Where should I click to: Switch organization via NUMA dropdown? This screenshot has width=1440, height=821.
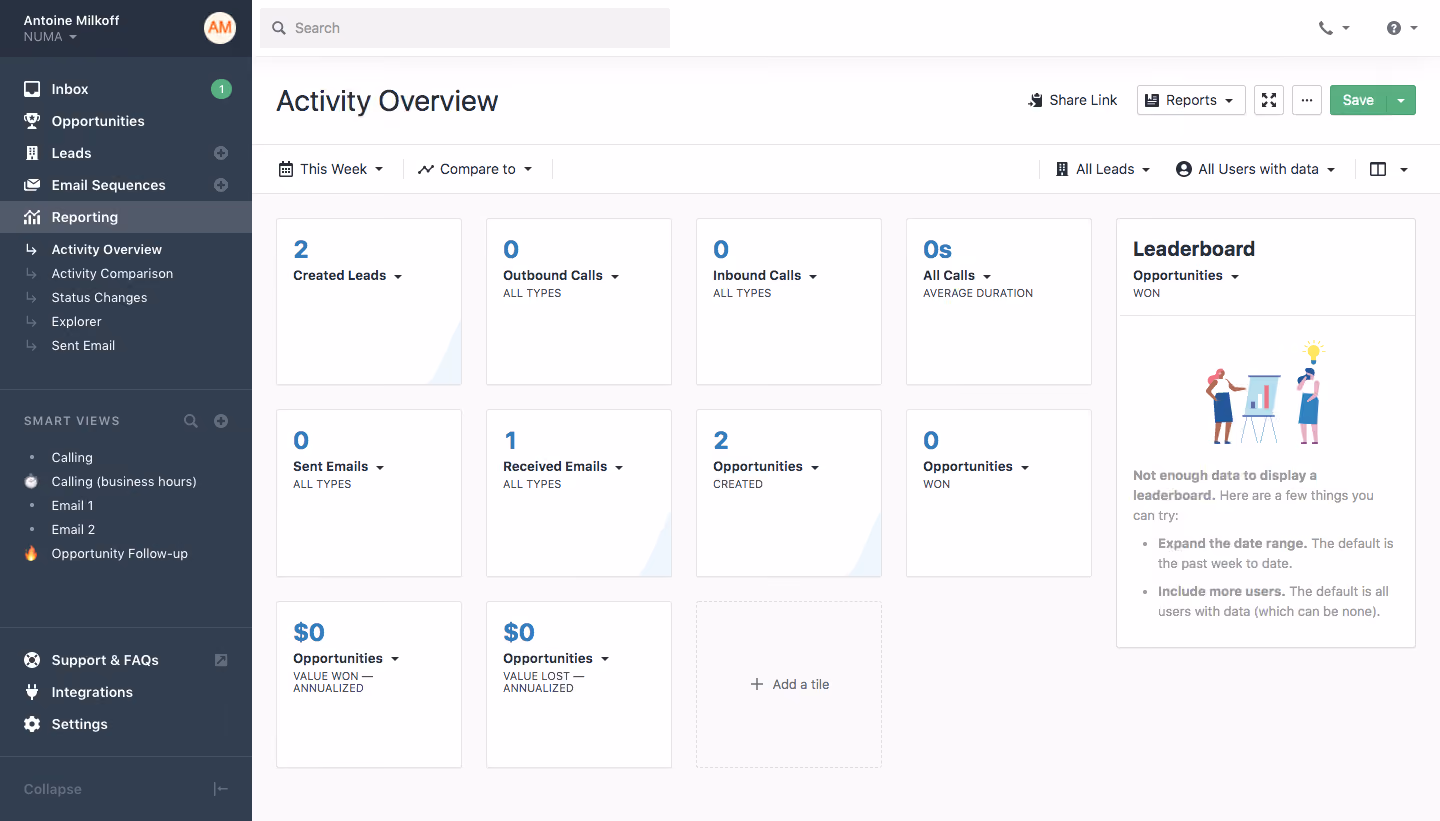point(51,37)
